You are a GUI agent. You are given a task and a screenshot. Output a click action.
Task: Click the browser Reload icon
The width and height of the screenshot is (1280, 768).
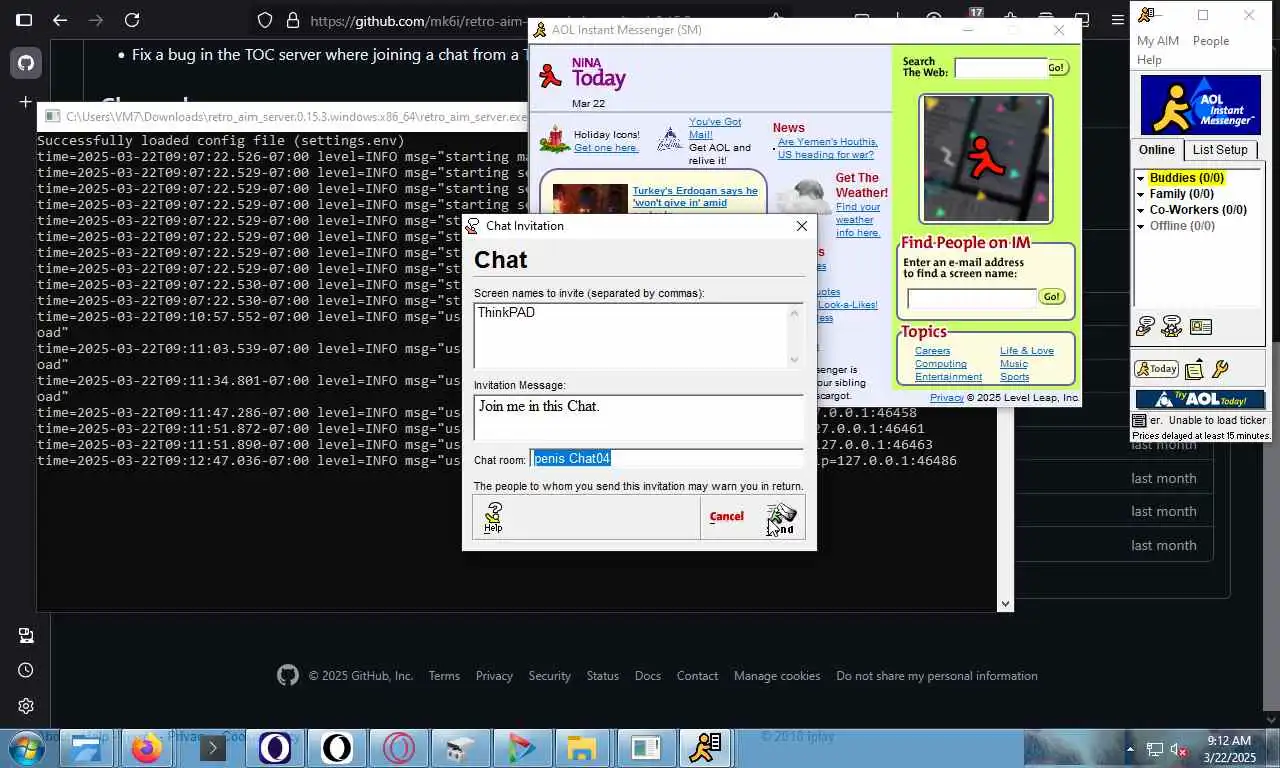(x=132, y=20)
